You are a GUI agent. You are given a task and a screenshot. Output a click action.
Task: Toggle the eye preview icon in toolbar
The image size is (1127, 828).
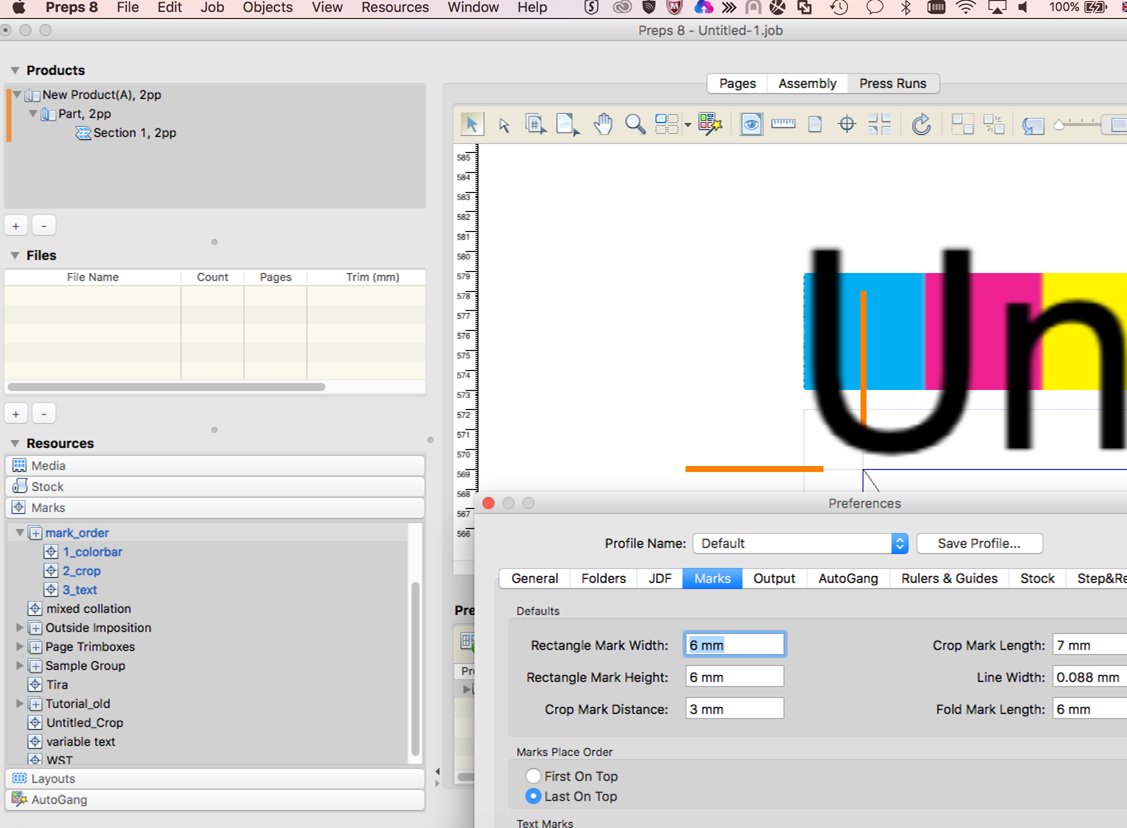[751, 124]
